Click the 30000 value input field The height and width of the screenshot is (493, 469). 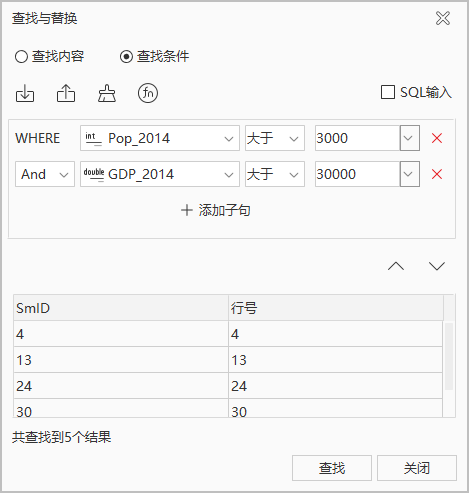[357, 174]
